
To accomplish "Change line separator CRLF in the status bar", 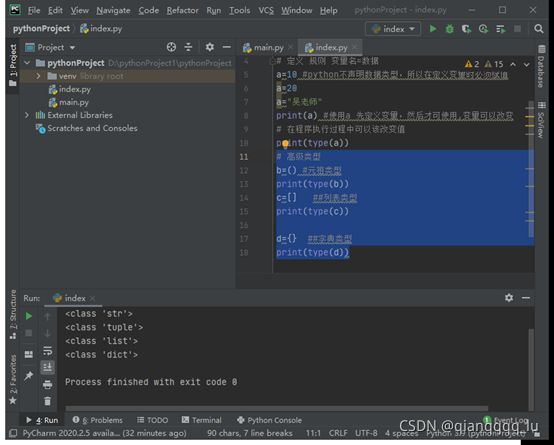I will coord(338,433).
